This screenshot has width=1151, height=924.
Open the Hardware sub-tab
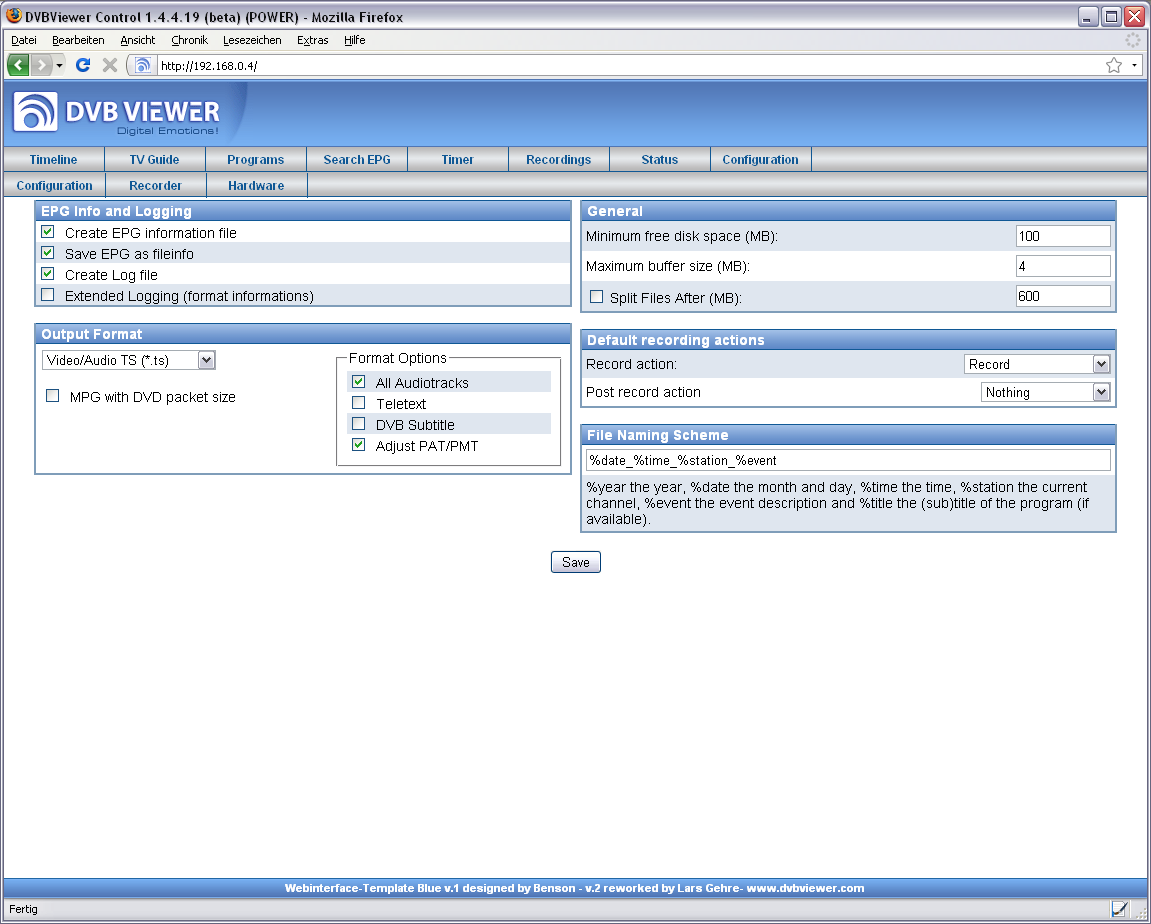256,186
